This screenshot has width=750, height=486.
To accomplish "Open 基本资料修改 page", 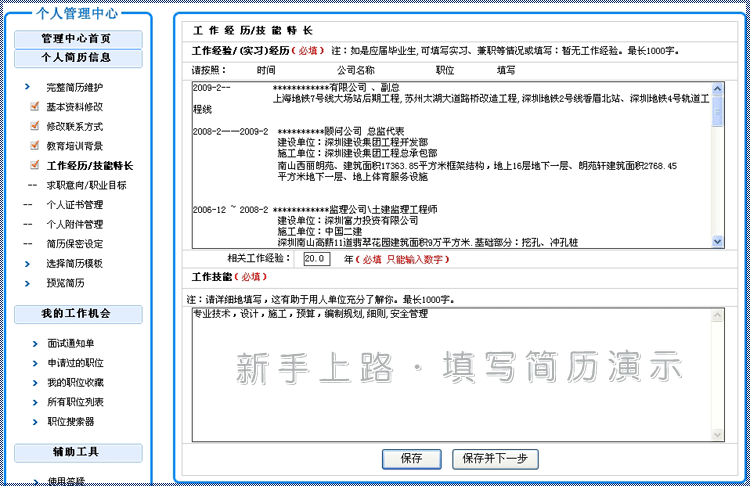I will 75,107.
